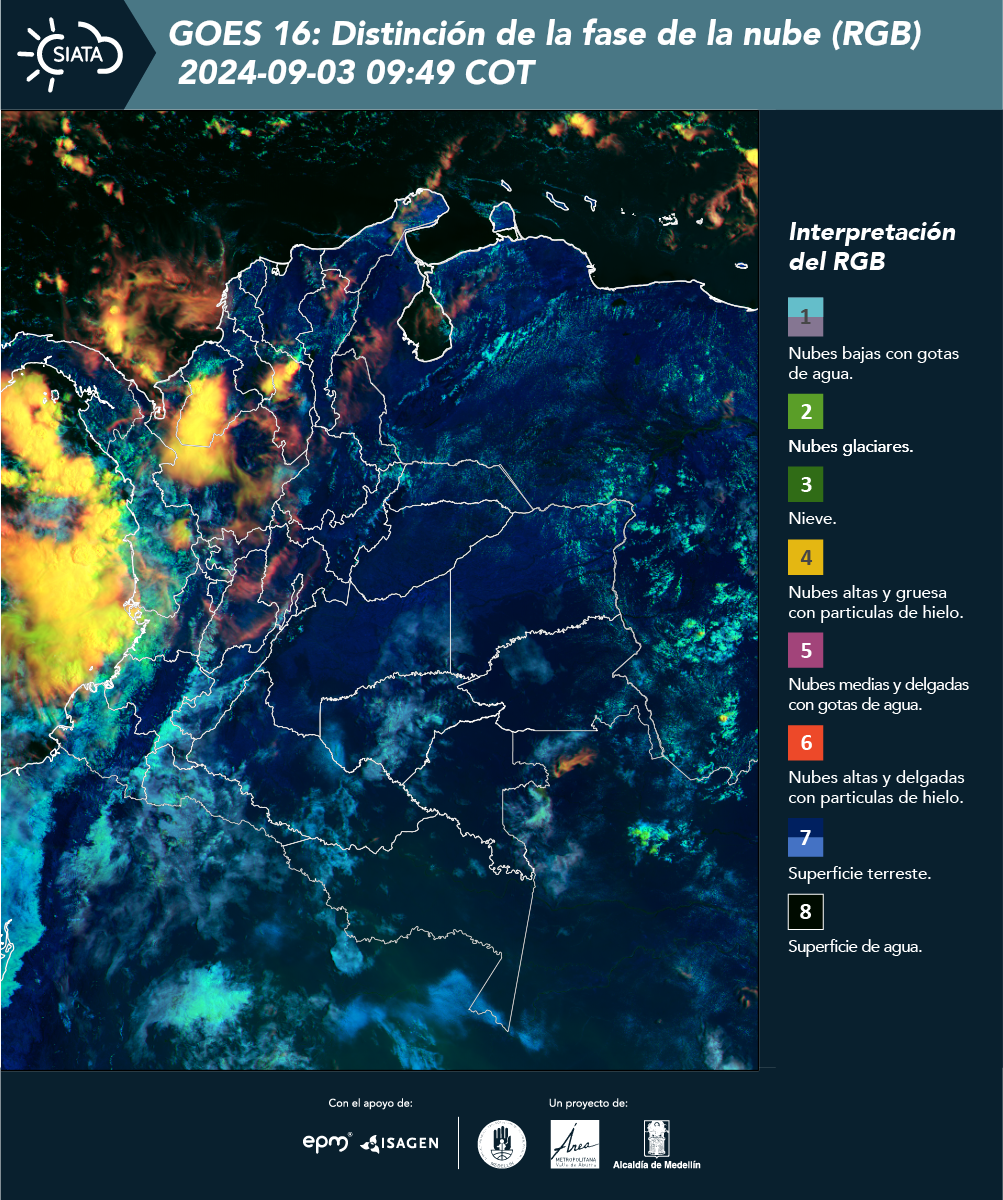1003x1200 pixels.
Task: Click 'Nubes altas y delgadas con particulas de hielo.'
Action: click(876, 788)
